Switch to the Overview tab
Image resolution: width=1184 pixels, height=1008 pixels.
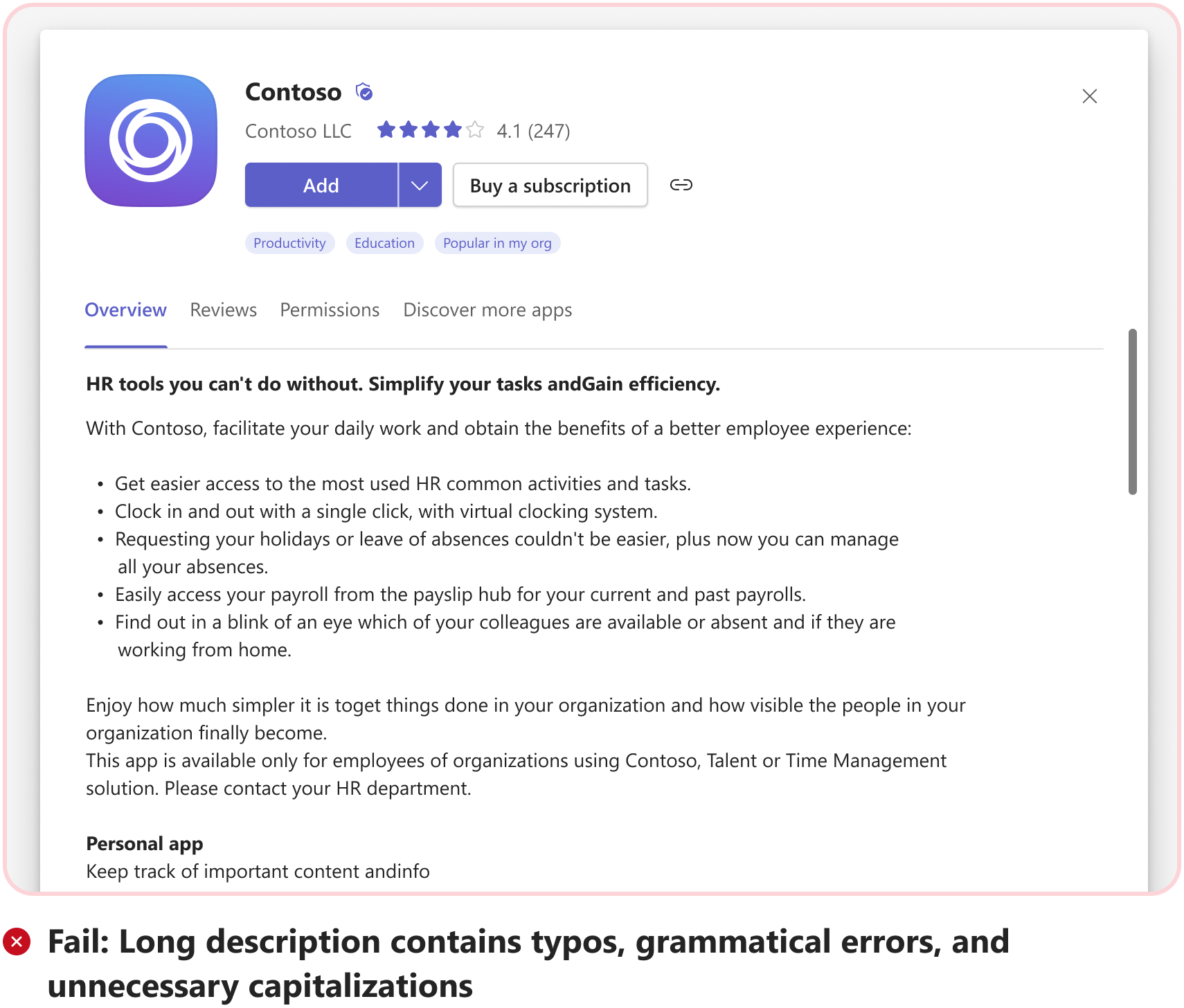coord(125,309)
